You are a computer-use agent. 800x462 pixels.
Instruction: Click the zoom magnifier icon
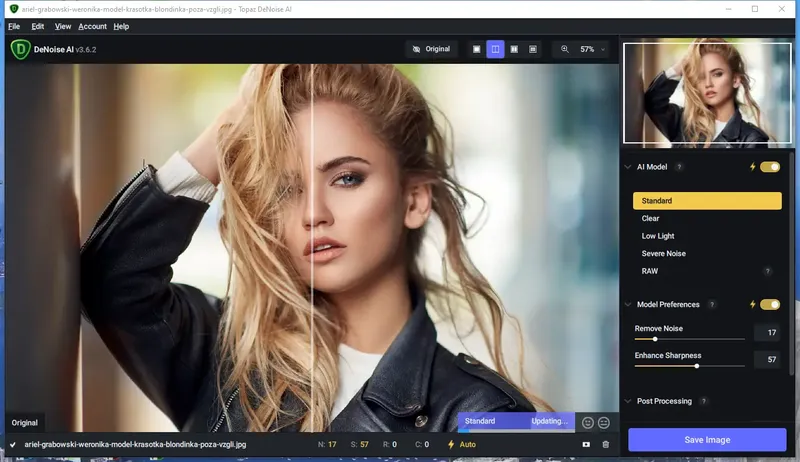click(565, 49)
